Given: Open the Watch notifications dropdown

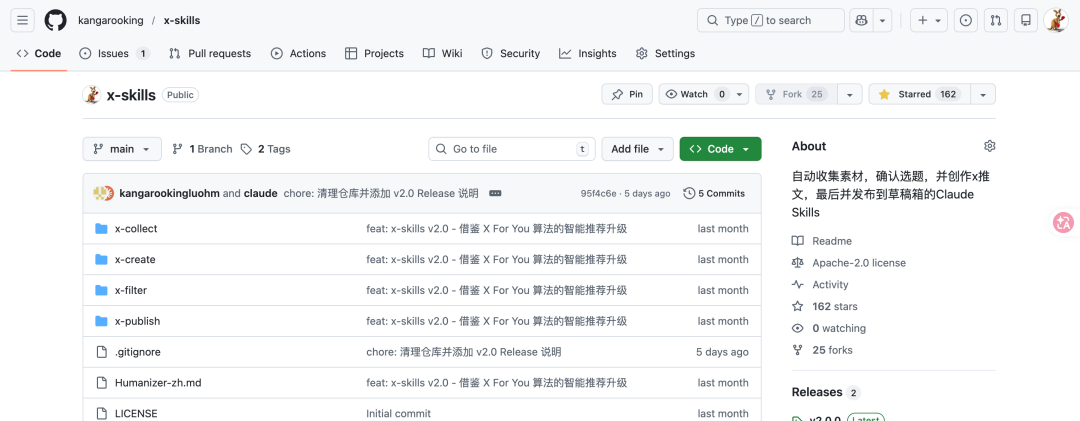Looking at the screenshot, I should coord(703,94).
